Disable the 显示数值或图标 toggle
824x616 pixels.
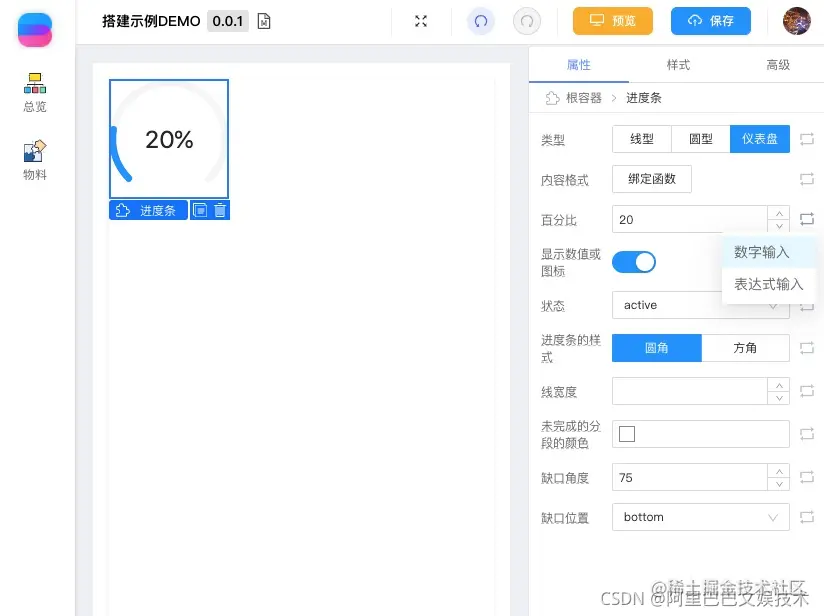[634, 260]
